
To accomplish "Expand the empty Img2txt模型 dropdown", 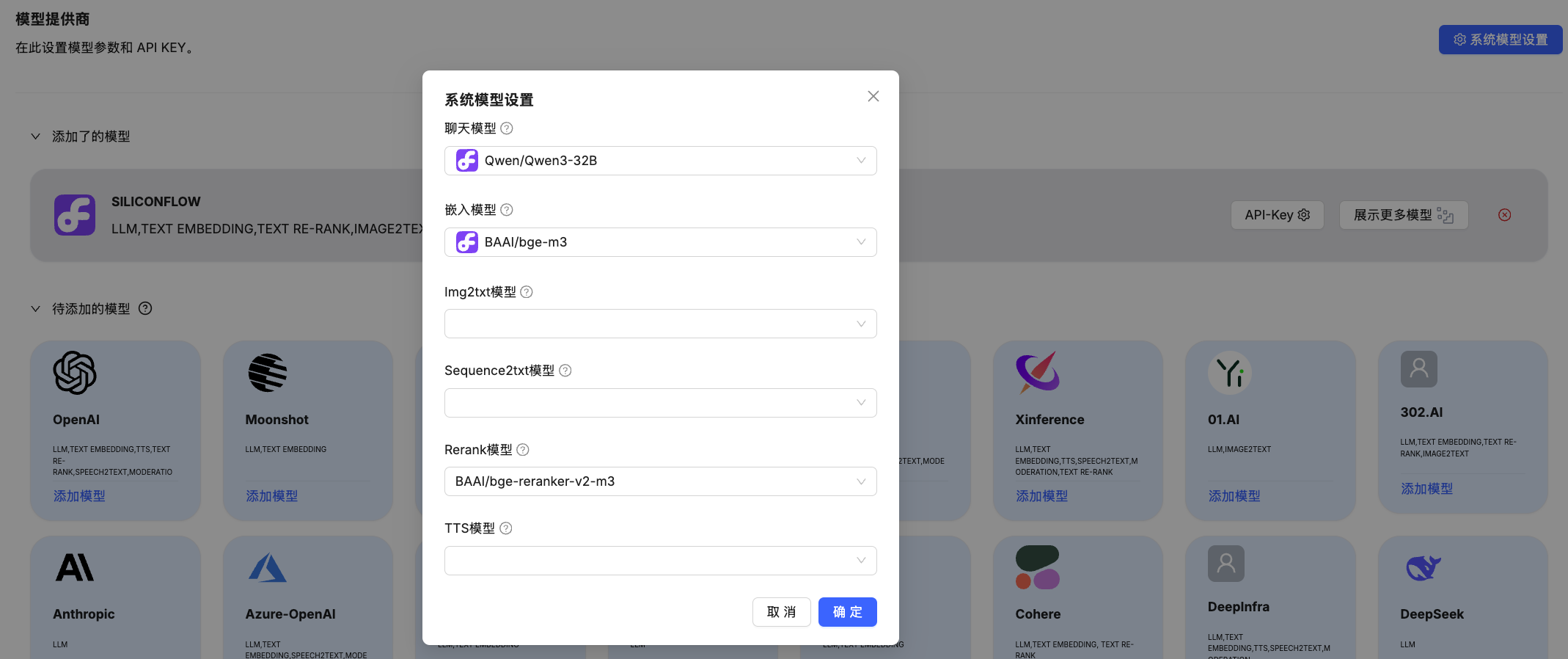I will pyautogui.click(x=660, y=324).
